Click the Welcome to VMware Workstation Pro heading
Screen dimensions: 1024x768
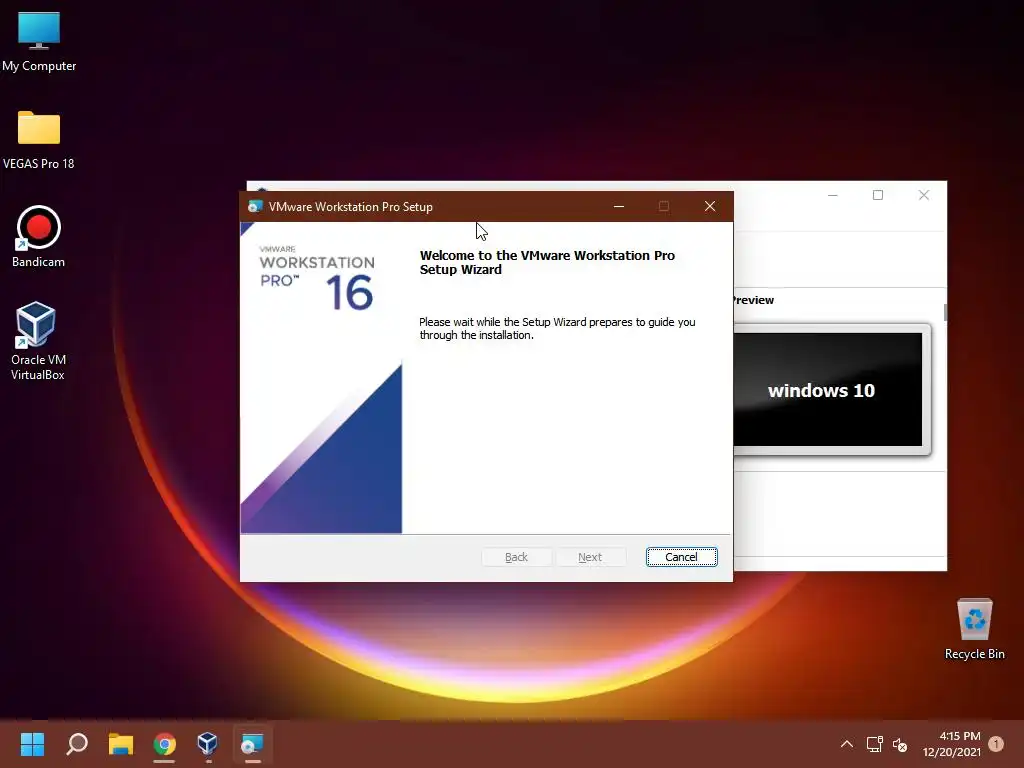547,263
